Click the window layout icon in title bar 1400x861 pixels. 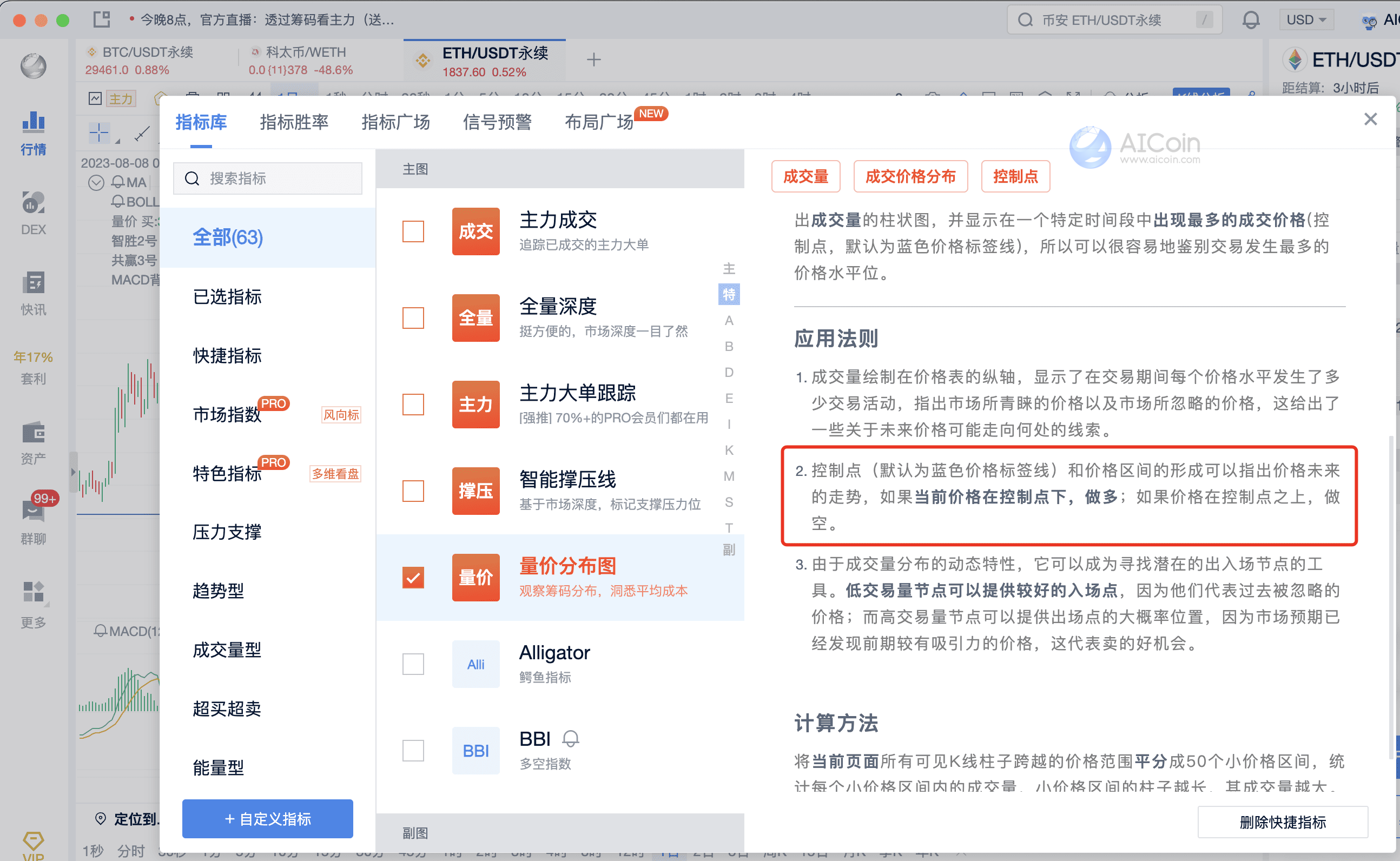click(x=102, y=19)
